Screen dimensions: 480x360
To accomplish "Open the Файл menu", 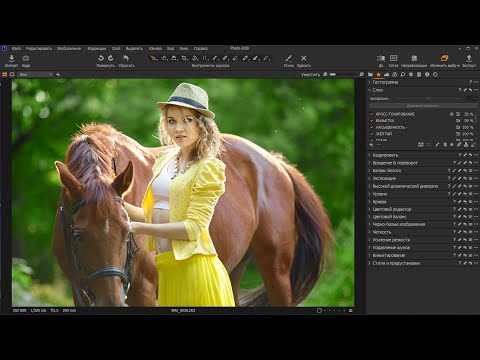I will [x=16, y=49].
